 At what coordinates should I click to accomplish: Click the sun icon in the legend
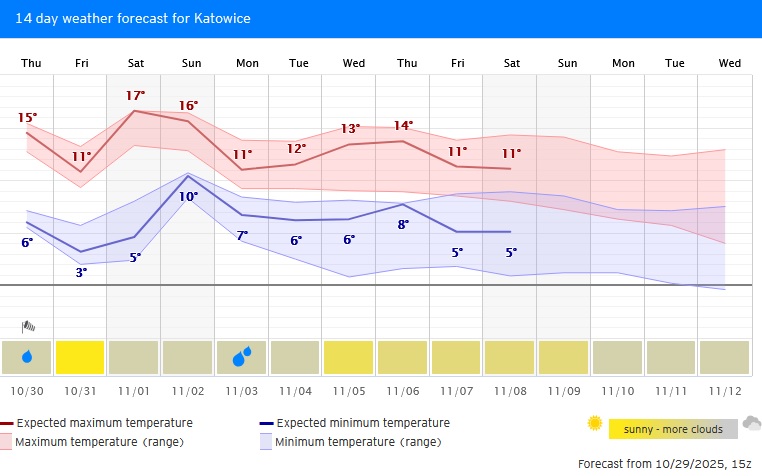[595, 423]
